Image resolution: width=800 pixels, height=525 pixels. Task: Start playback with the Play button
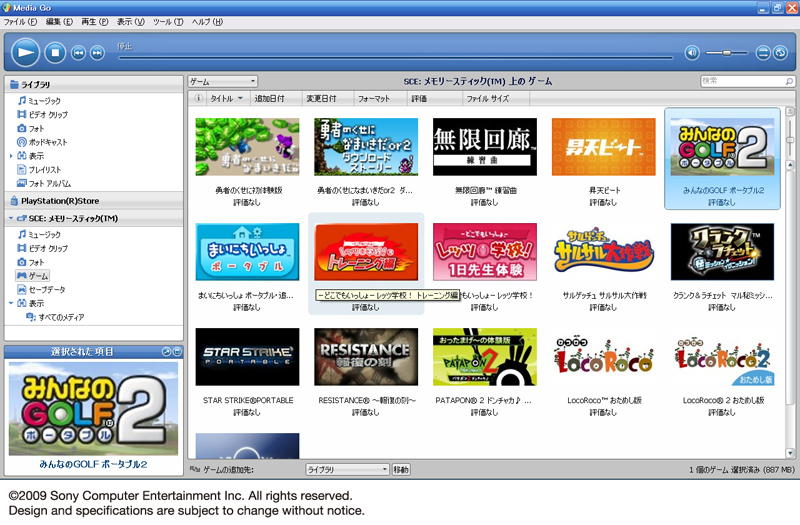(x=26, y=52)
